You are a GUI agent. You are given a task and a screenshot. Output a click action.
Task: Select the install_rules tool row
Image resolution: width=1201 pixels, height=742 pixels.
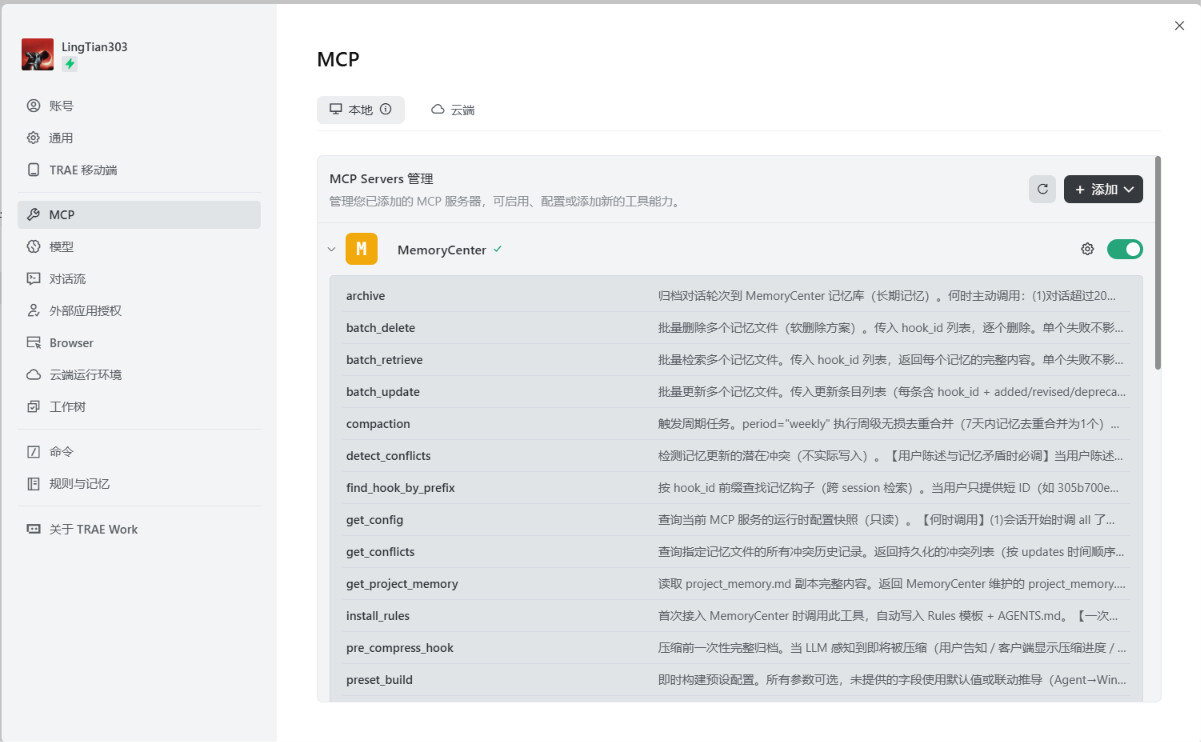click(x=736, y=616)
